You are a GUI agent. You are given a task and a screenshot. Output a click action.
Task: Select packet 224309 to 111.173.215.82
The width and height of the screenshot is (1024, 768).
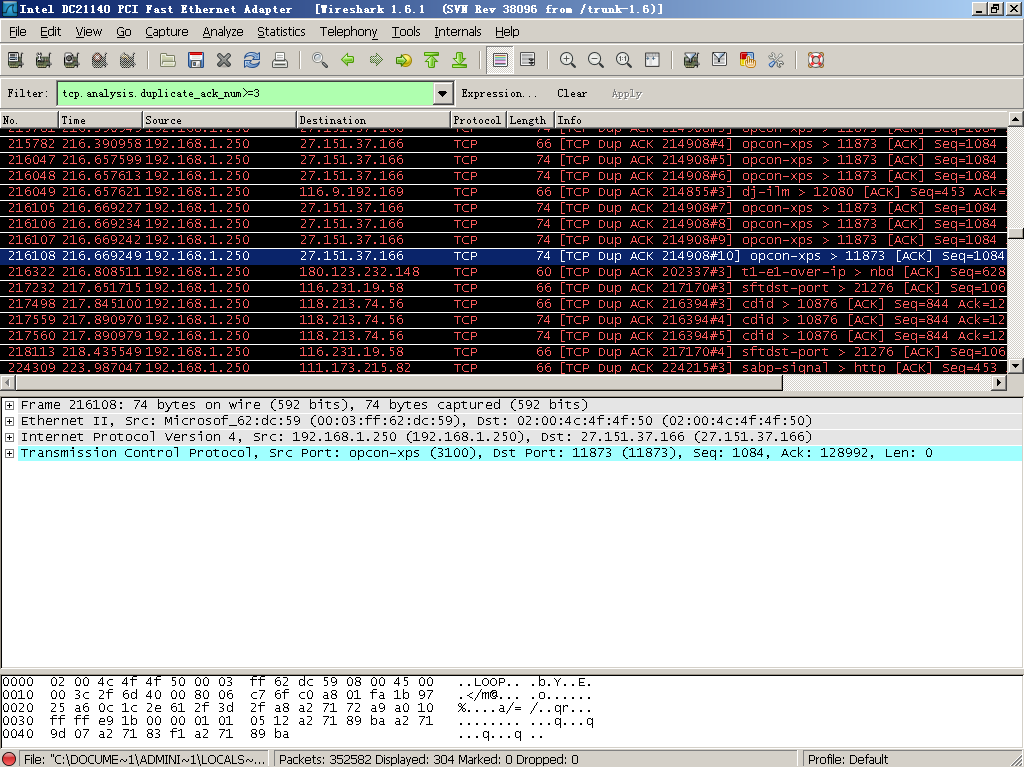pyautogui.click(x=503, y=368)
